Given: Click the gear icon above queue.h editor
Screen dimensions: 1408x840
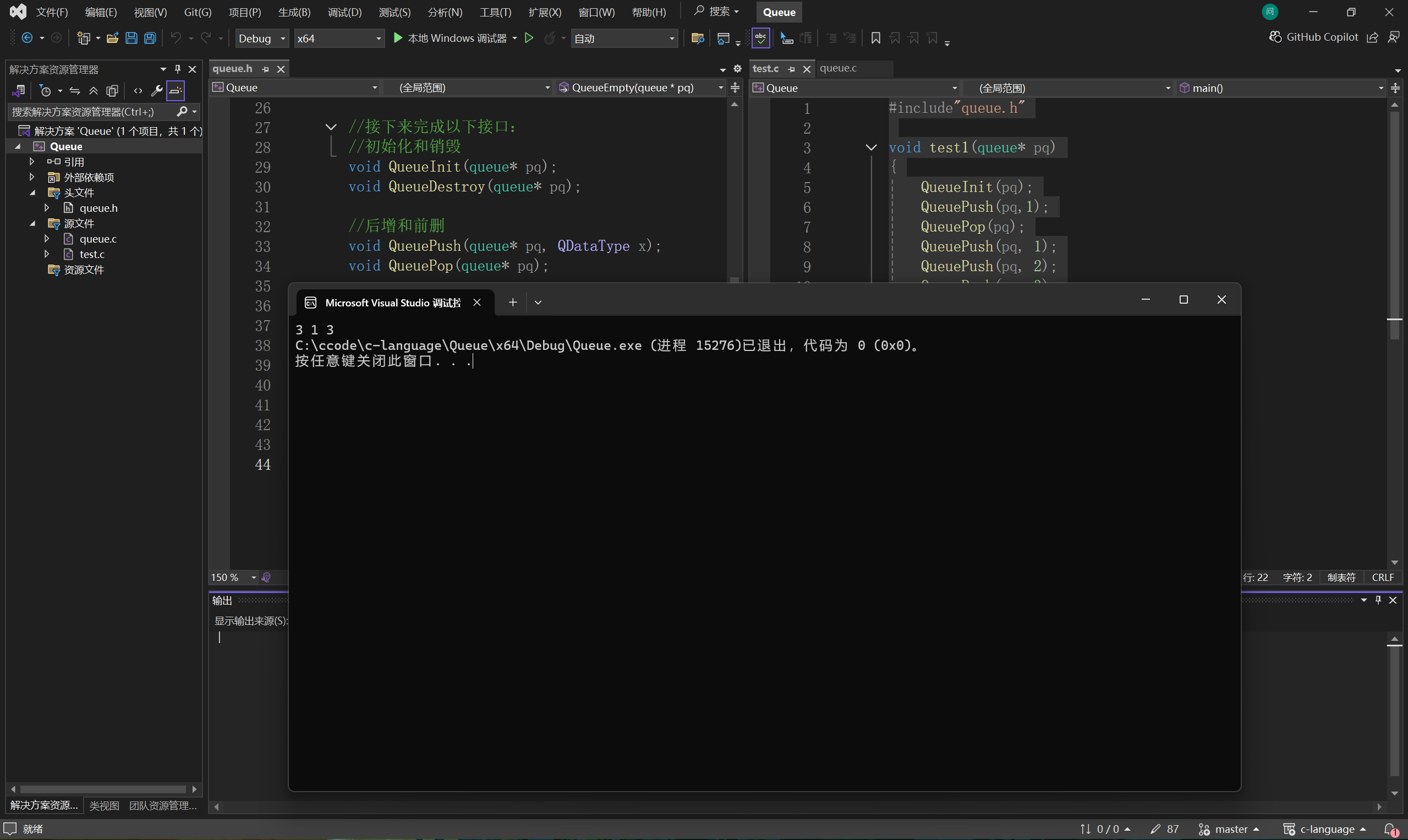Looking at the screenshot, I should click(x=737, y=69).
